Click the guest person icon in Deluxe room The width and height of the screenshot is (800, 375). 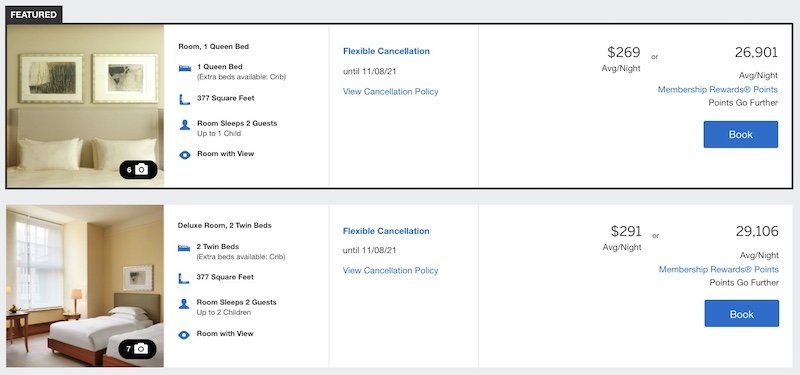pyautogui.click(x=184, y=304)
